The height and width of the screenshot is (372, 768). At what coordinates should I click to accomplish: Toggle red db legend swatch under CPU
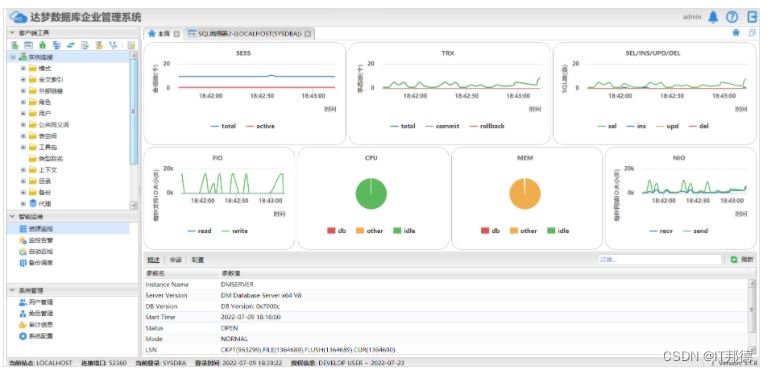tap(331, 231)
